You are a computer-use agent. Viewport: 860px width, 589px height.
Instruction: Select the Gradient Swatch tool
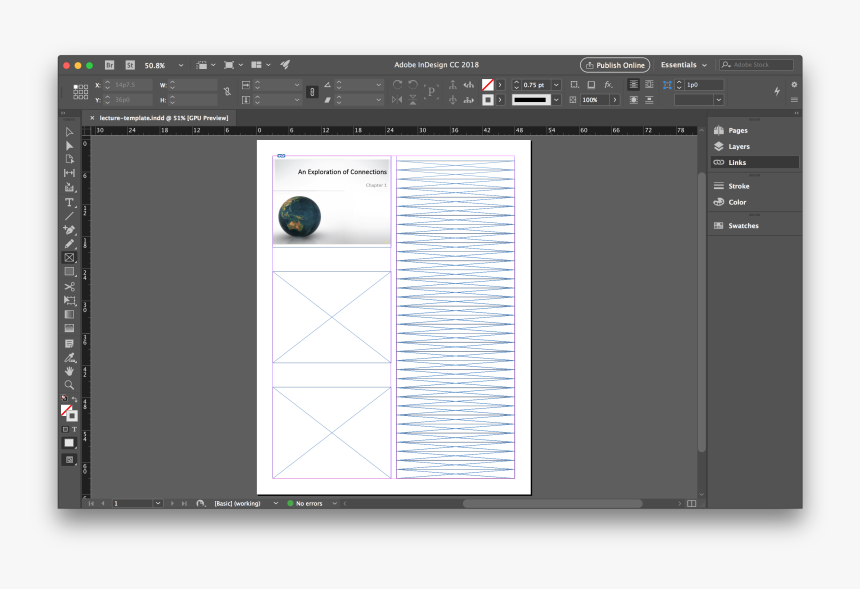pyautogui.click(x=69, y=314)
